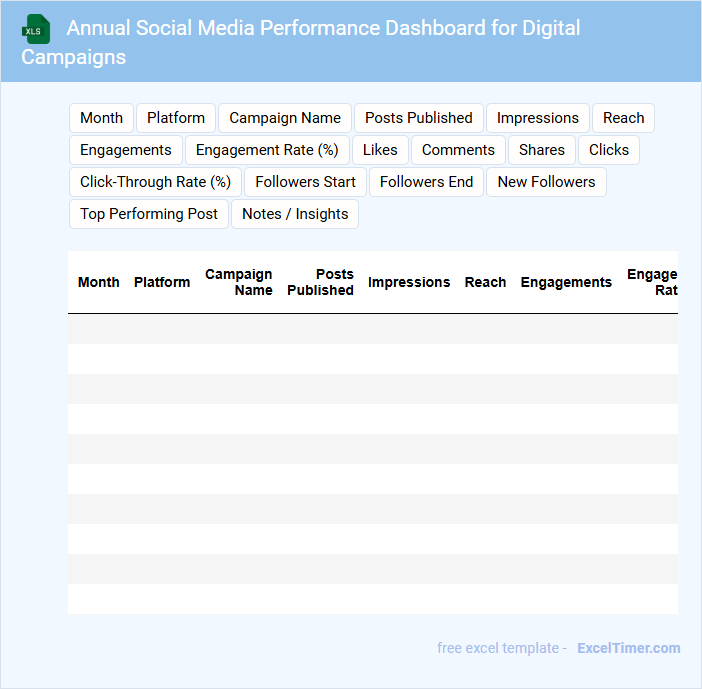Image resolution: width=702 pixels, height=689 pixels.
Task: Select the Comments tag
Action: (x=458, y=150)
